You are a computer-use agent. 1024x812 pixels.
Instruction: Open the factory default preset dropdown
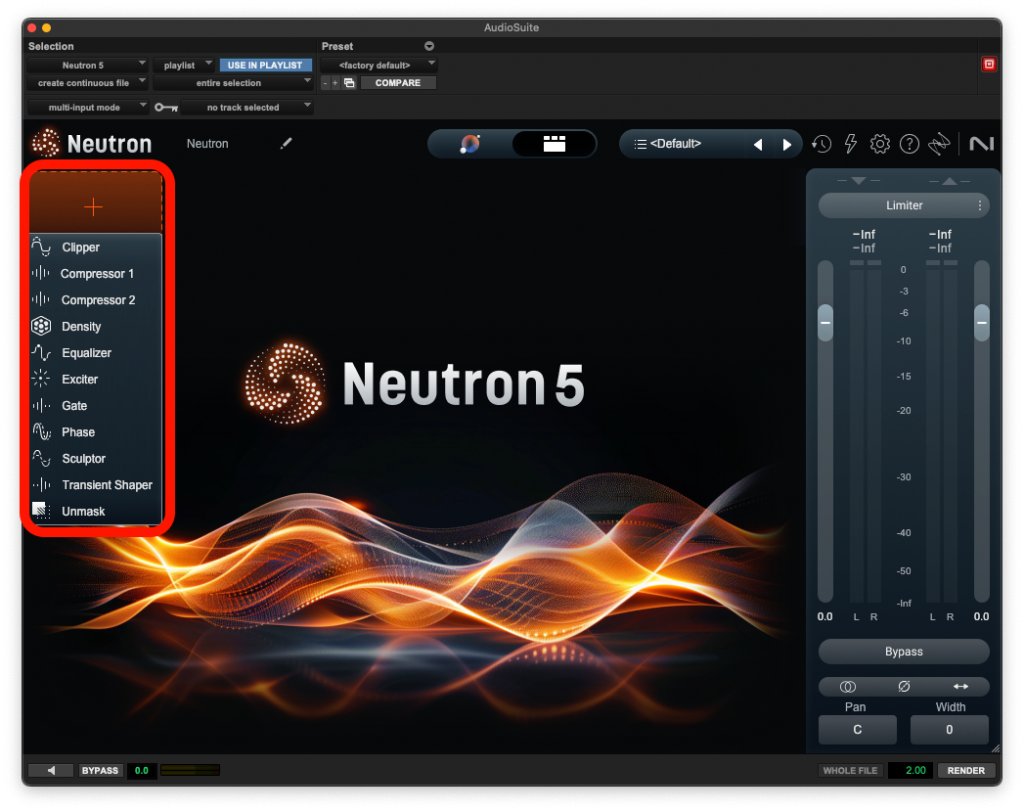pyautogui.click(x=376, y=63)
